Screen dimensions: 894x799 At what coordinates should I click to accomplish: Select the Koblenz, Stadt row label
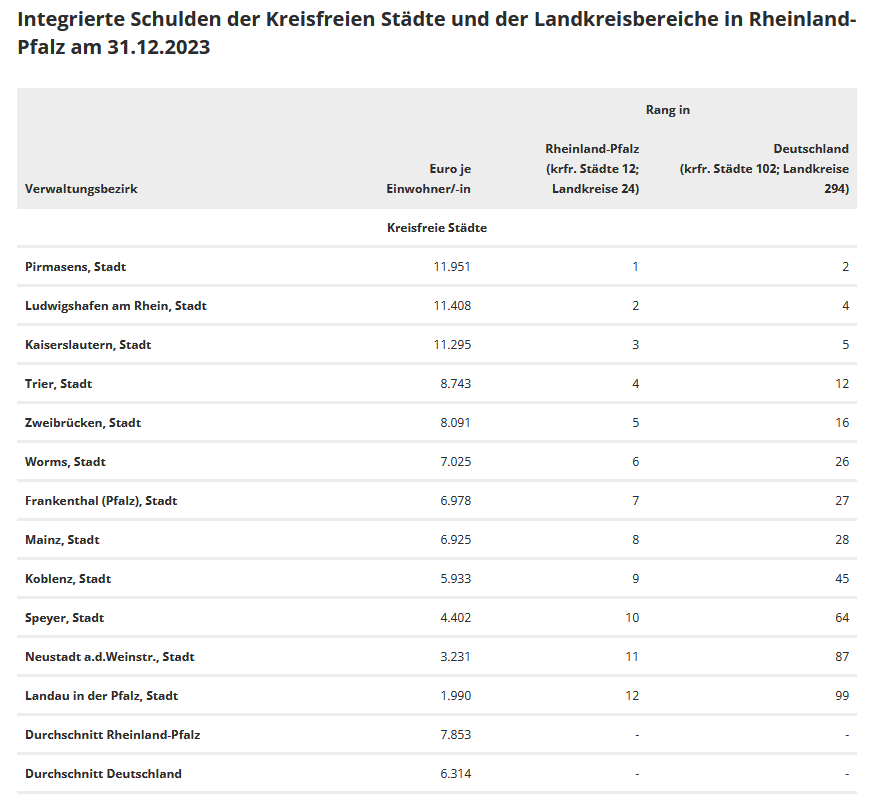coord(68,579)
